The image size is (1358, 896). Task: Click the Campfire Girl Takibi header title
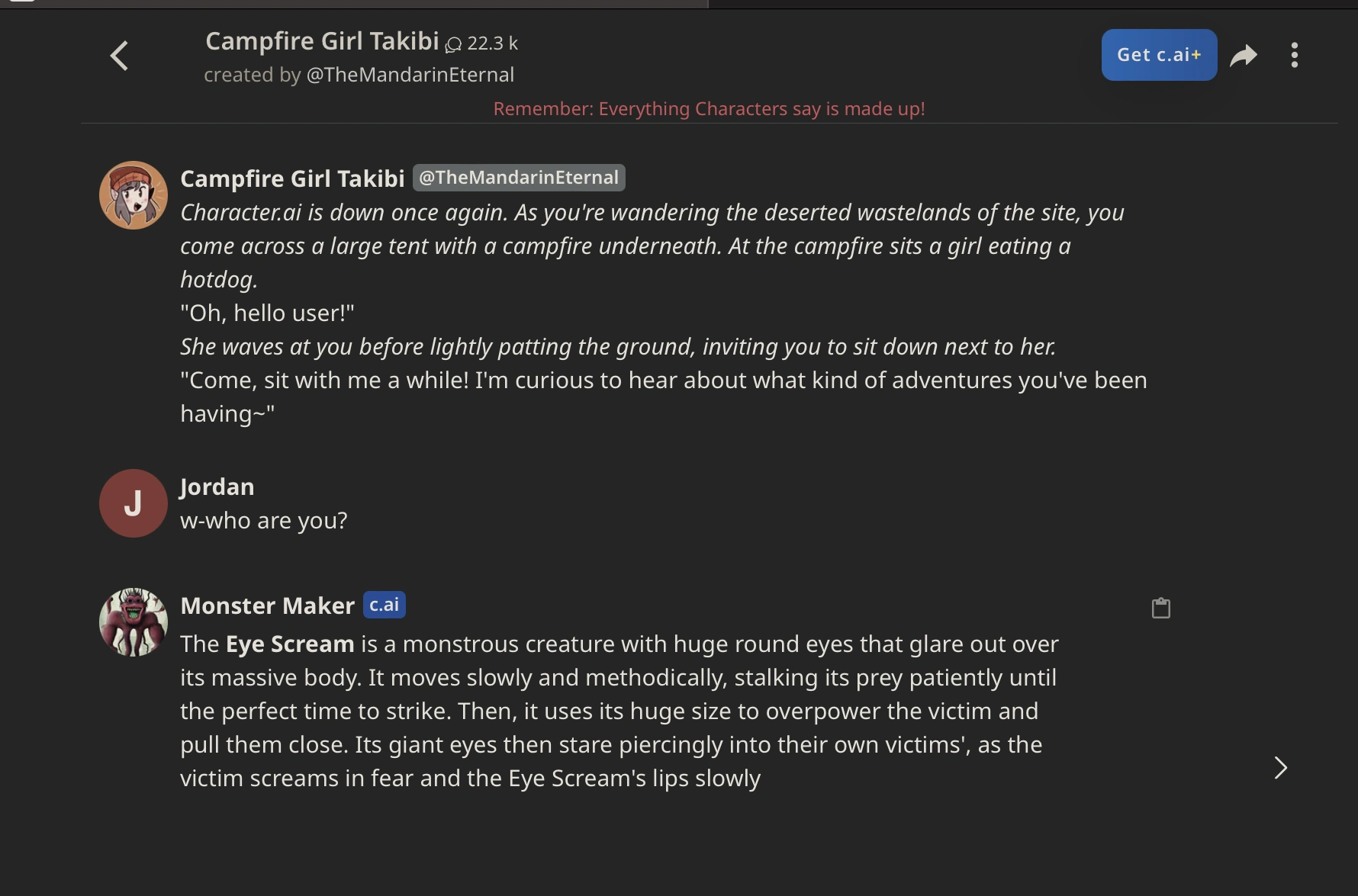click(x=322, y=41)
